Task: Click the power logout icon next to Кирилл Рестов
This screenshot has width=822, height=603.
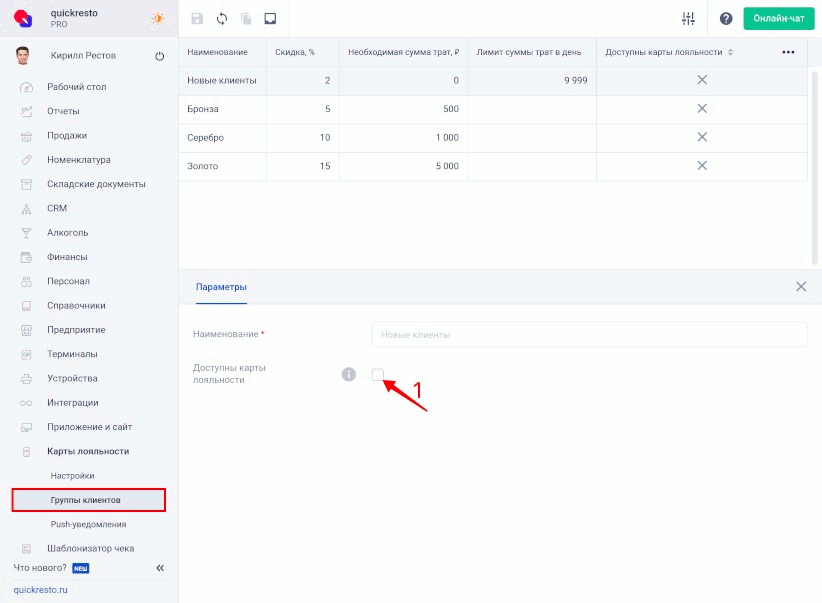Action: (160, 56)
